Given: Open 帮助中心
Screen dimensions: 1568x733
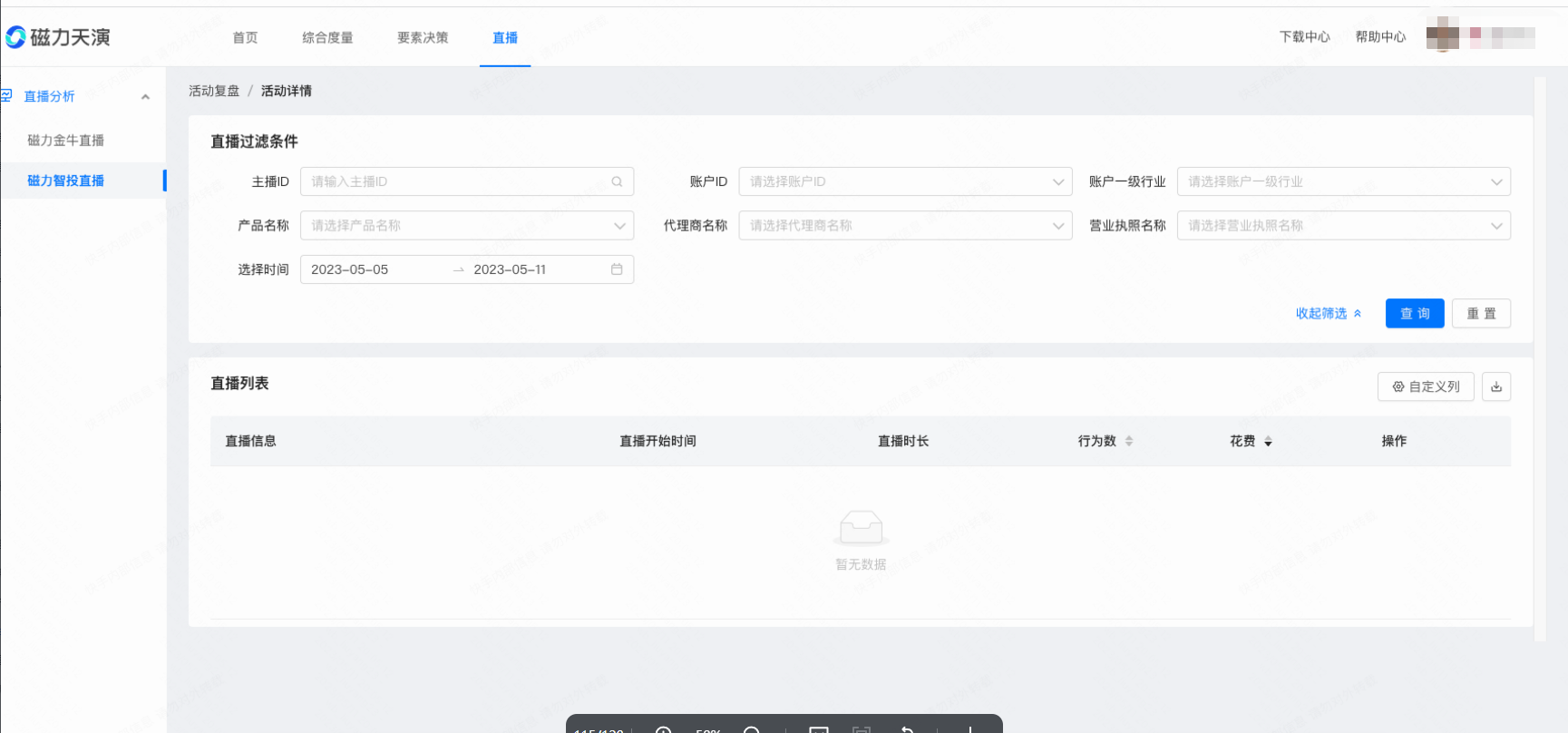Looking at the screenshot, I should click(x=1380, y=36).
